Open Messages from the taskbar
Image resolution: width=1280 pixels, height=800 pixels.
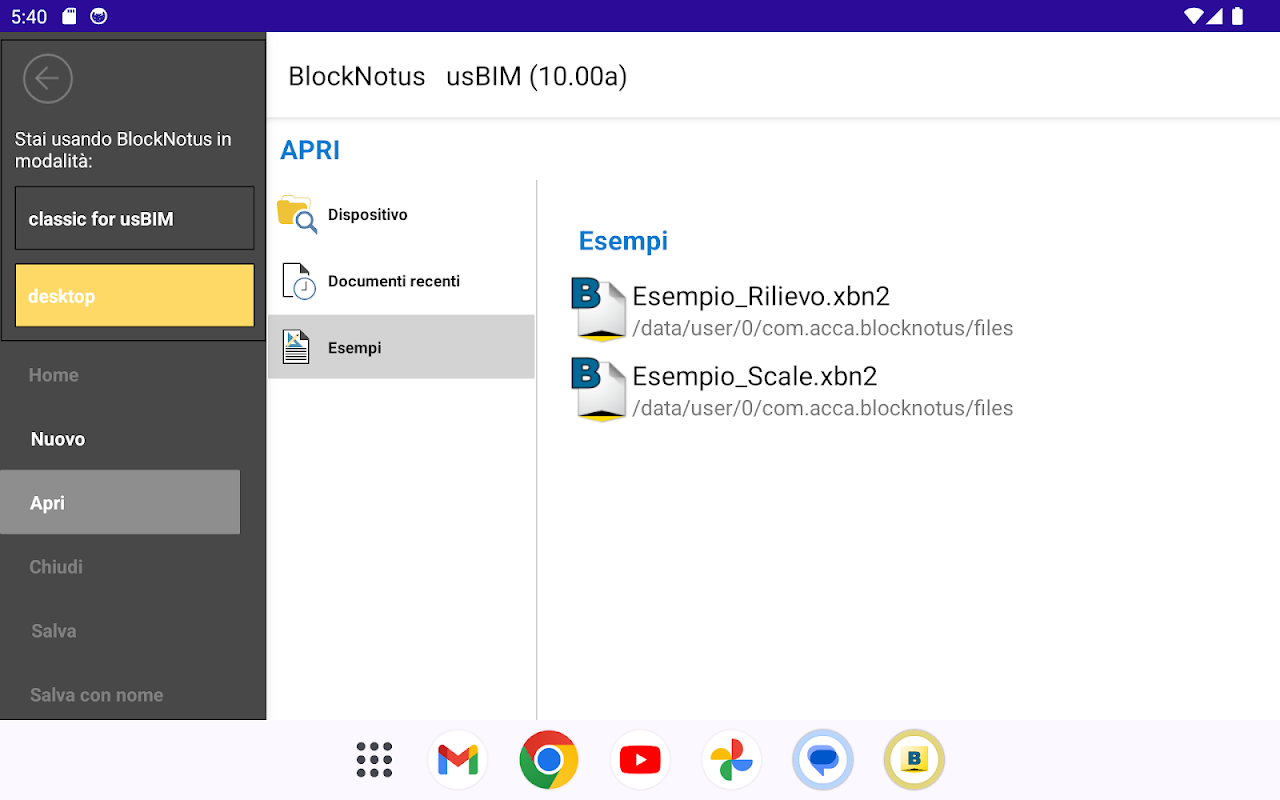(x=823, y=760)
